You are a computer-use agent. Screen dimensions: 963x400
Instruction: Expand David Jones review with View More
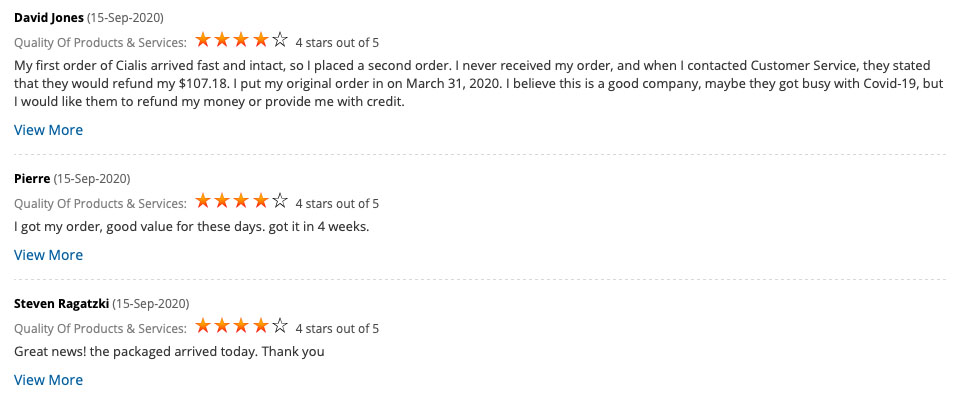[x=49, y=130]
